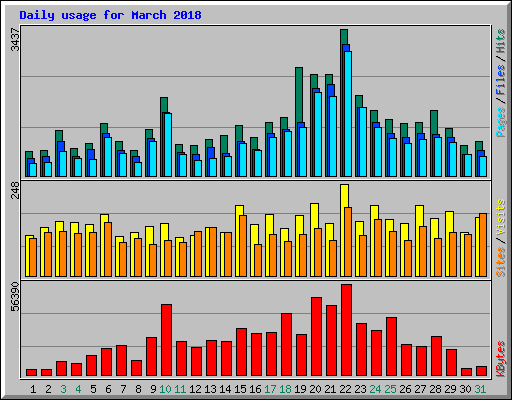Click the 248 visits axis value
The width and height of the screenshot is (512, 400).
point(15,190)
